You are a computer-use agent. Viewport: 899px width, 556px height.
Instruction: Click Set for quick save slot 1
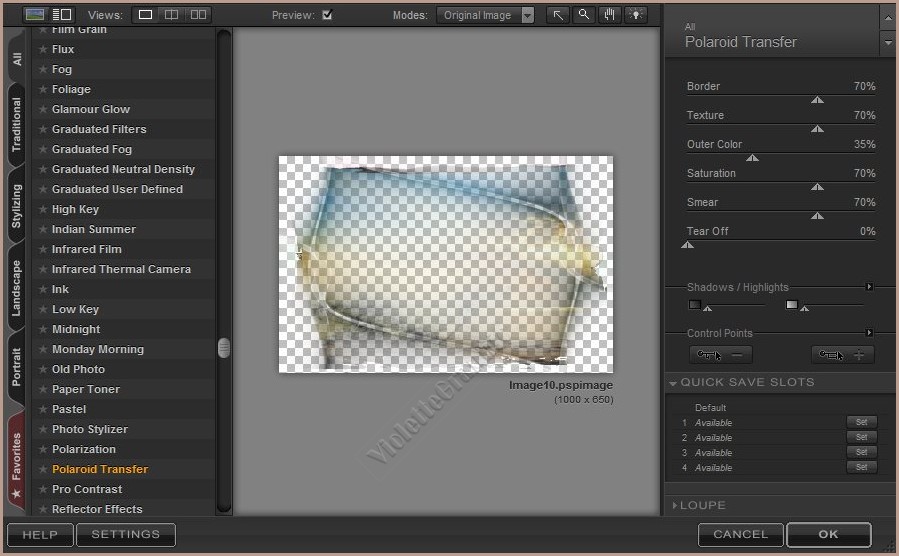[x=860, y=422]
